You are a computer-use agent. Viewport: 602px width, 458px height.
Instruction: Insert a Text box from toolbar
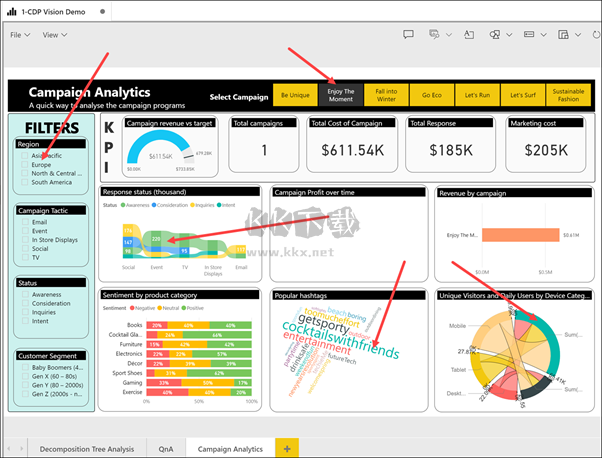coord(469,35)
